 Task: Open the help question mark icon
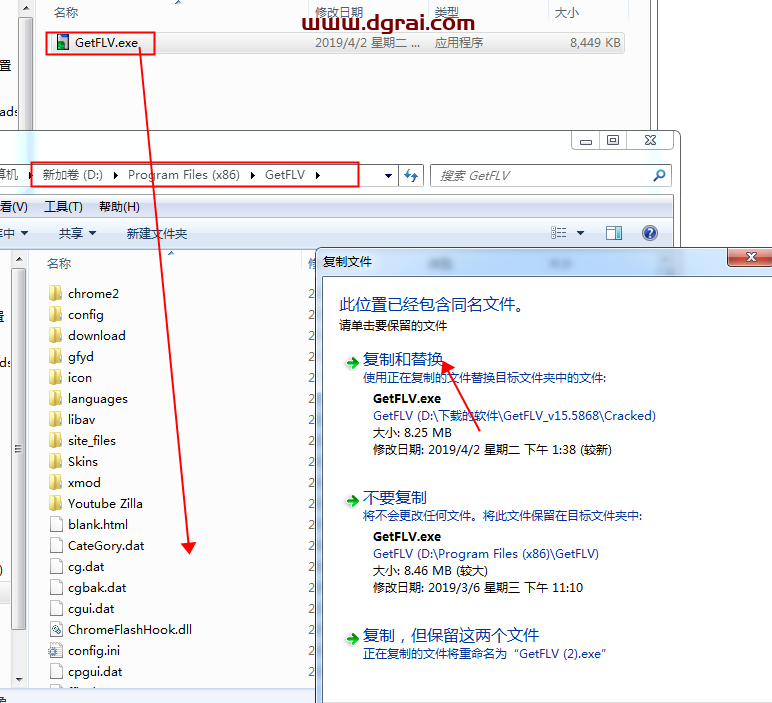[650, 233]
